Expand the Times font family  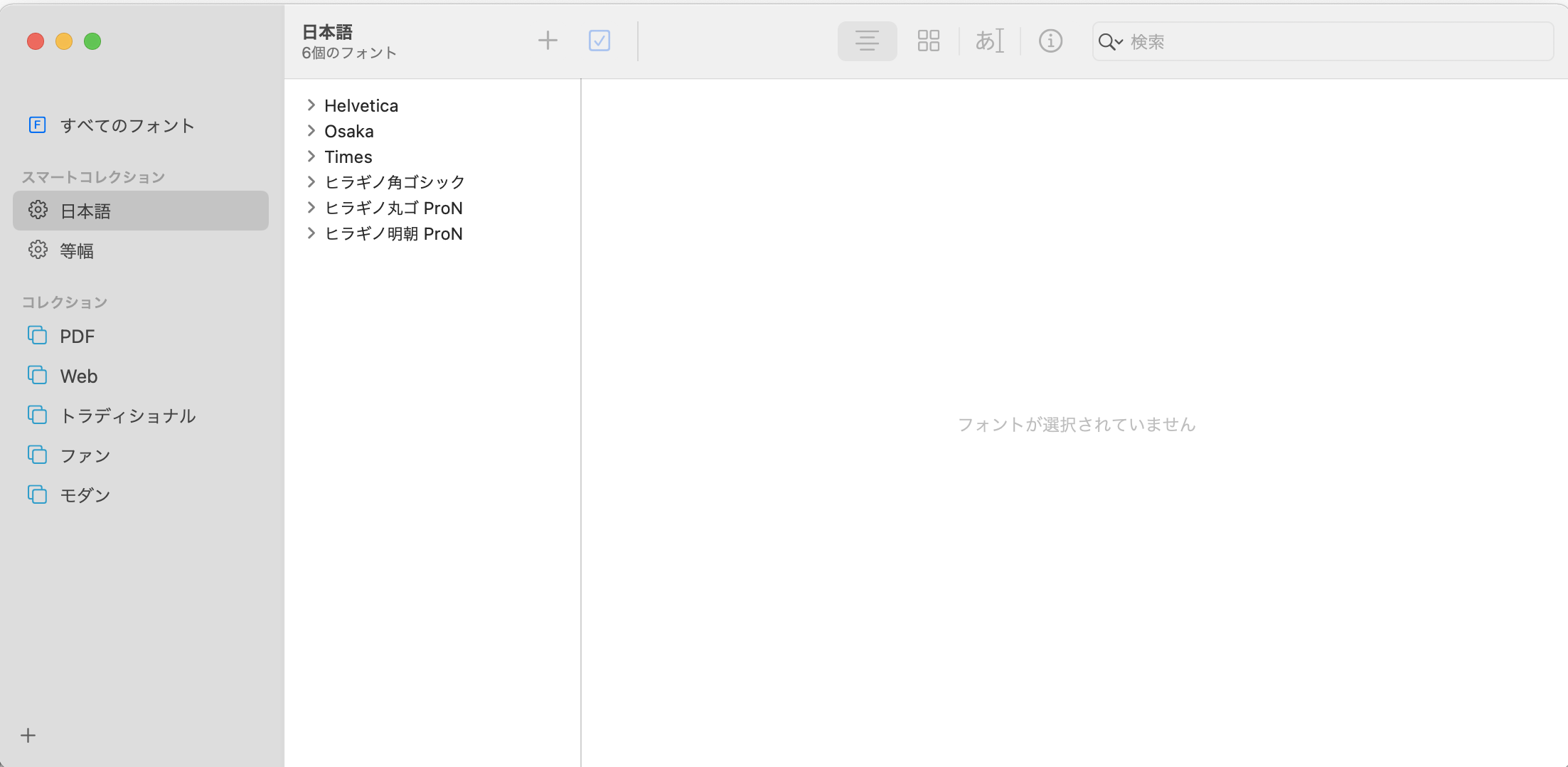[311, 157]
